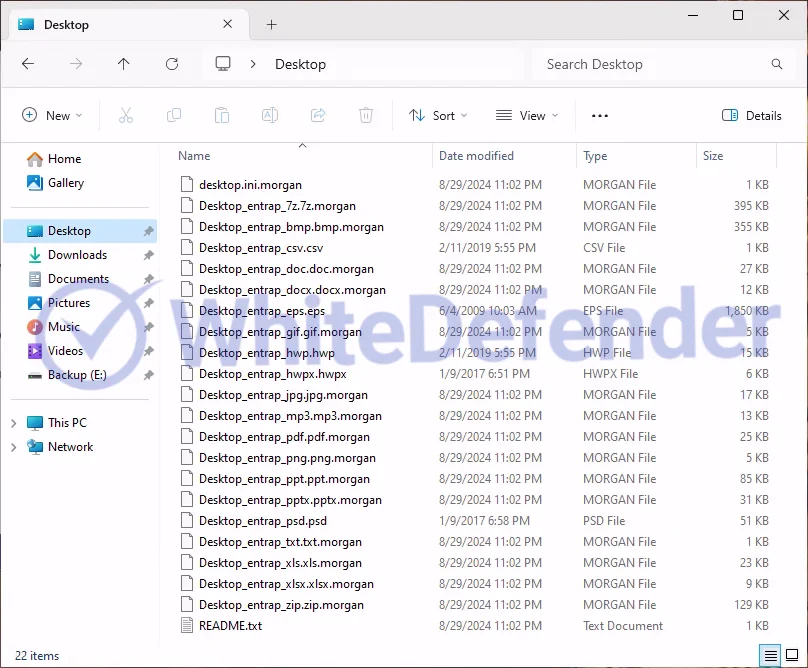Open the View dropdown menu
Screen dimensions: 808x668
pyautogui.click(x=527, y=116)
